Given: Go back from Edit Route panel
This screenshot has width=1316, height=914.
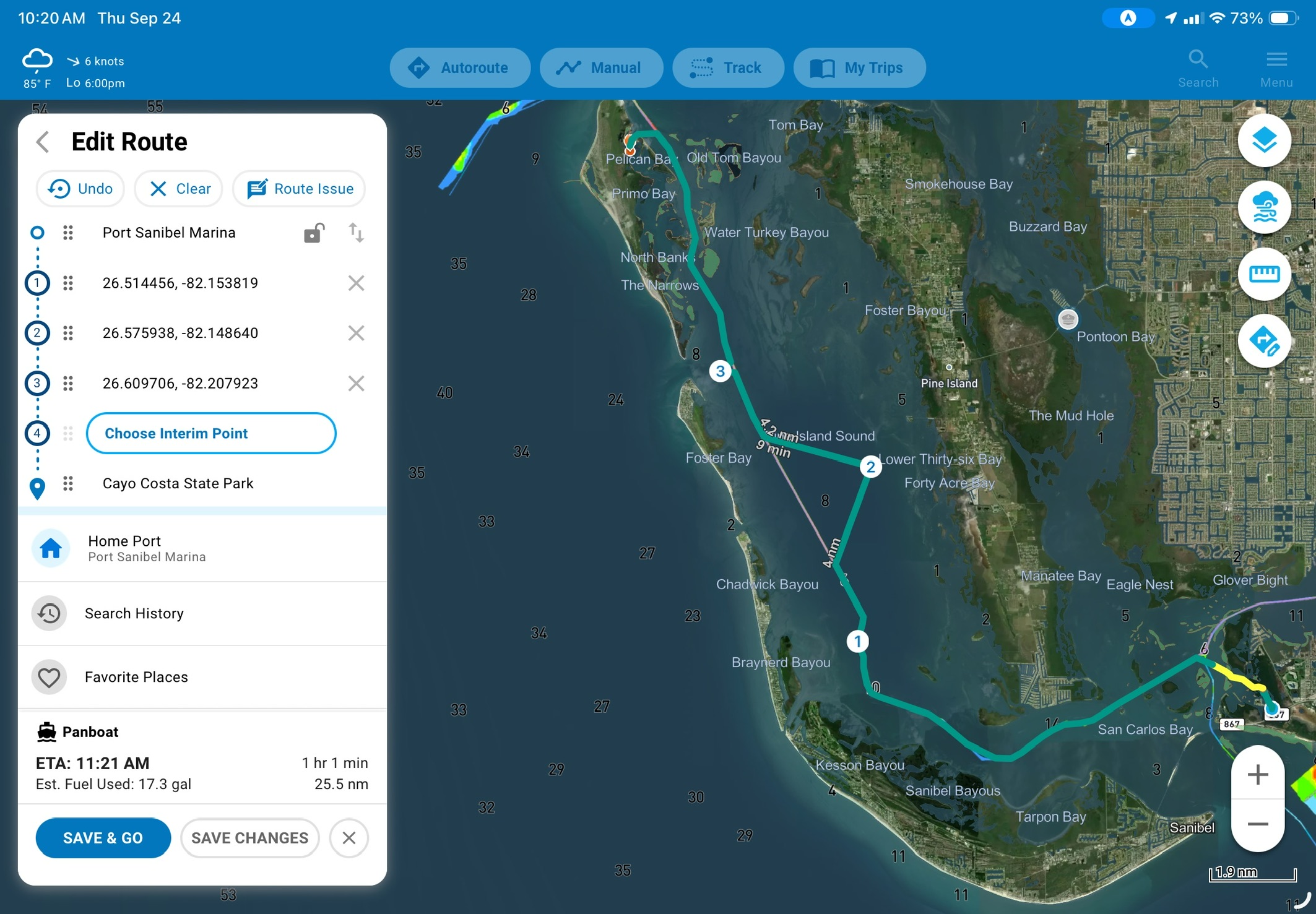Looking at the screenshot, I should [x=42, y=142].
